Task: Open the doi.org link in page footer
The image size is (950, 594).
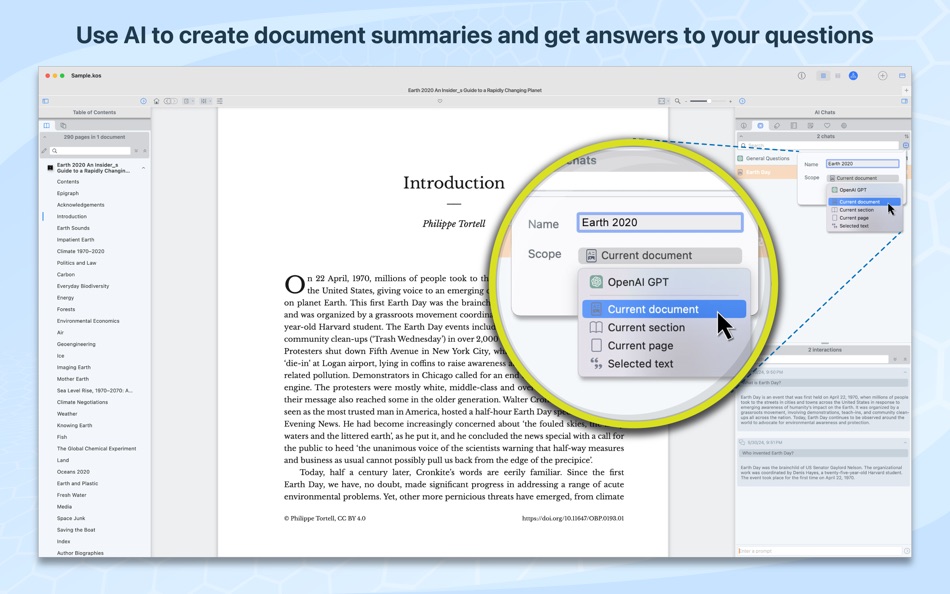Action: [573, 518]
